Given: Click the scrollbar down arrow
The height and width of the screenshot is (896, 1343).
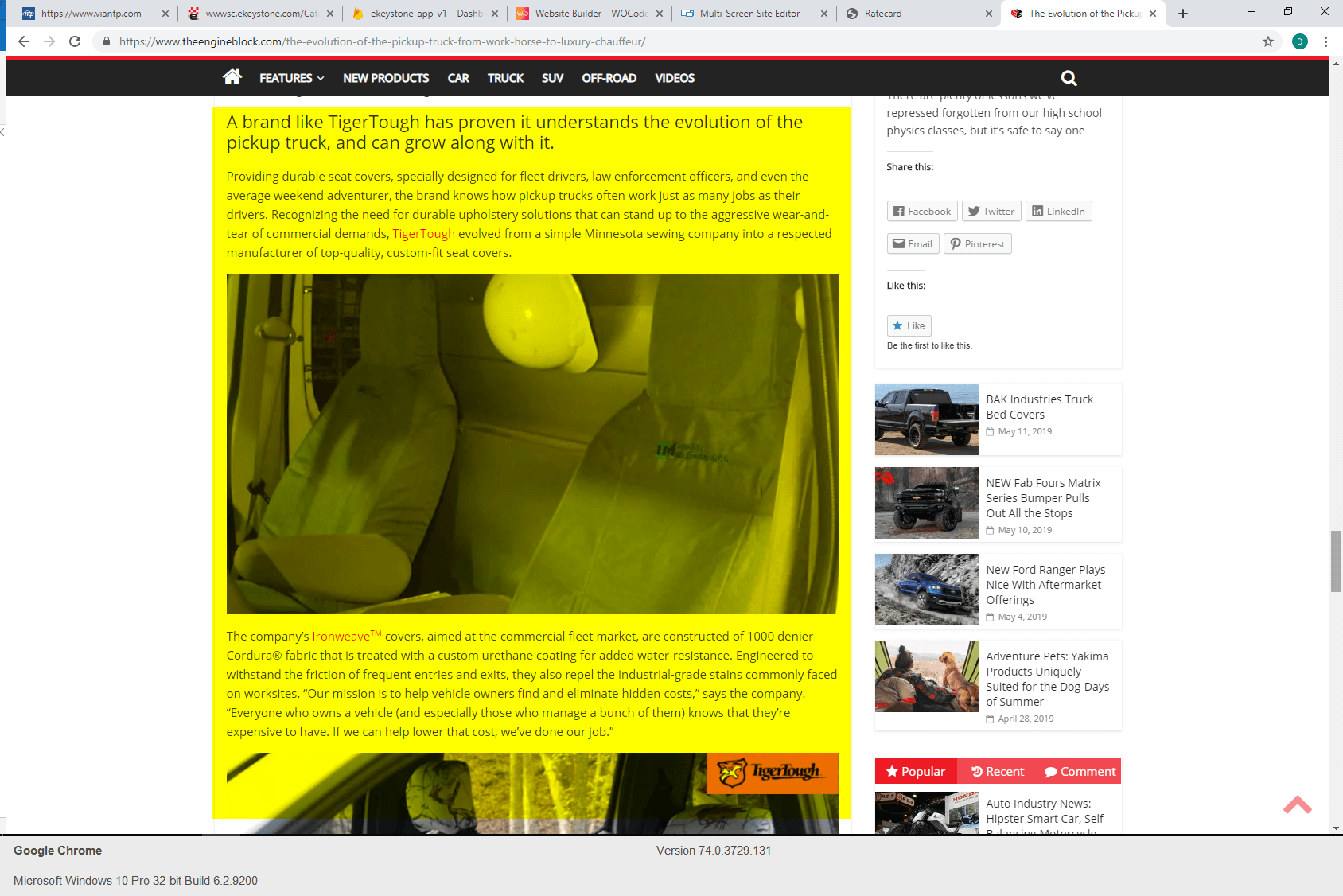Looking at the screenshot, I should coord(1336,828).
